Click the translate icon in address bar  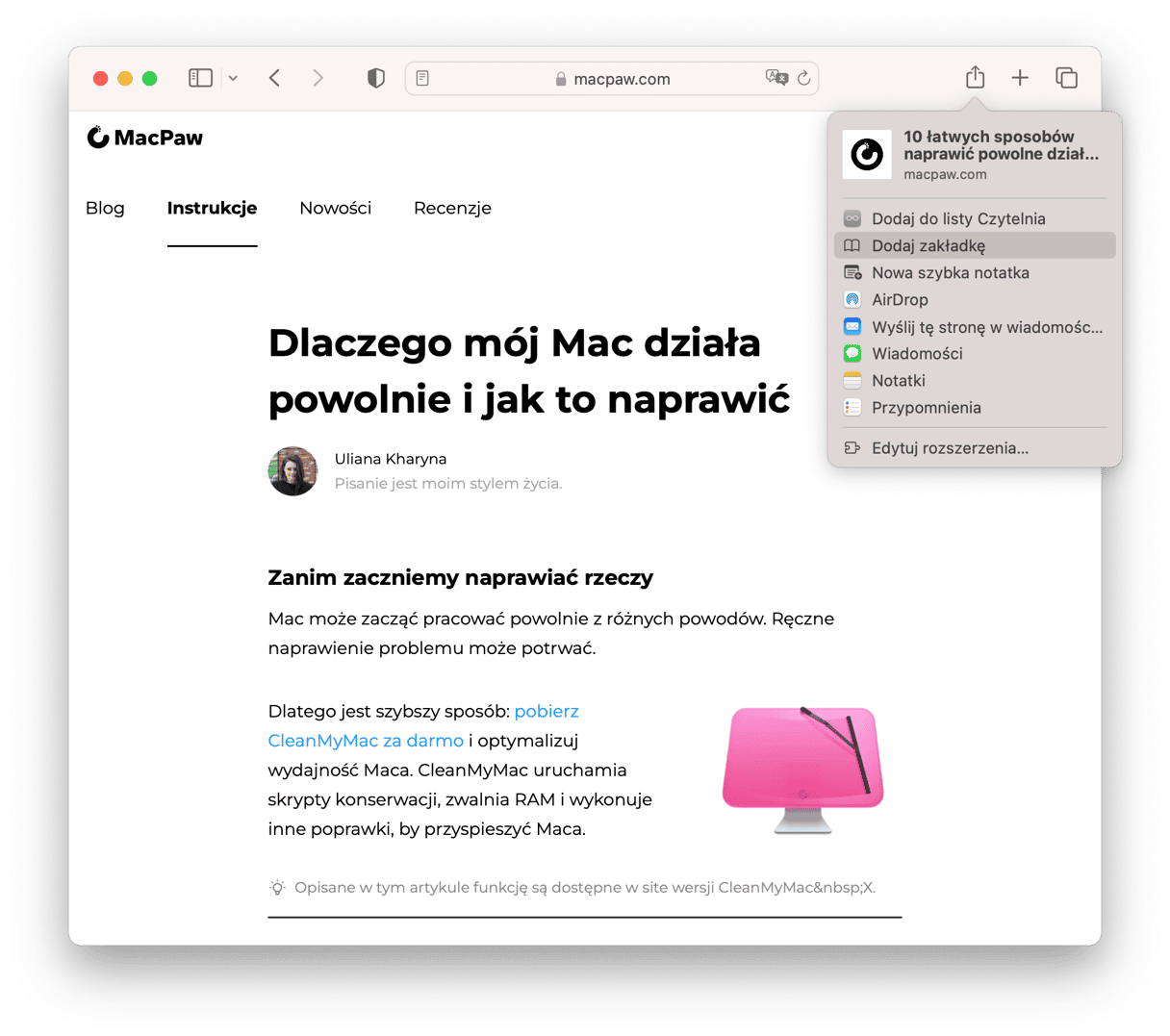(x=776, y=78)
